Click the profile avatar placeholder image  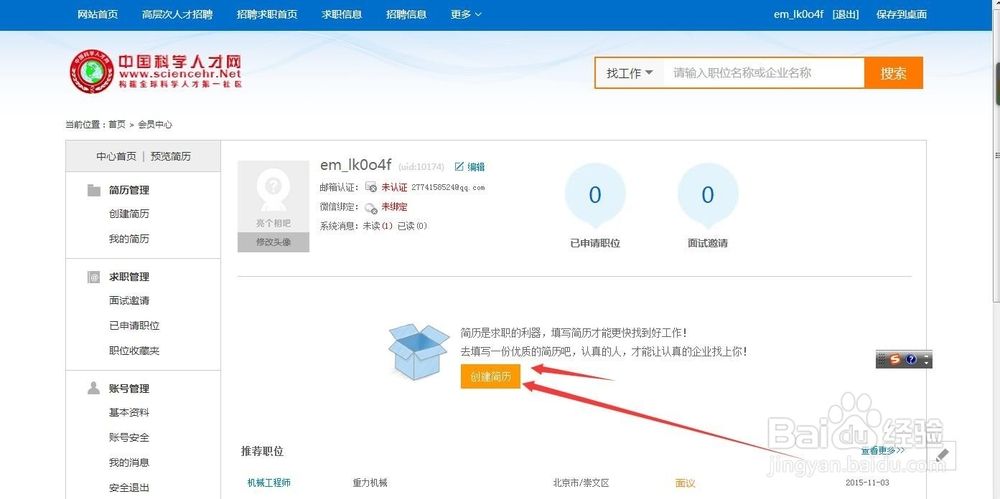tap(274, 197)
